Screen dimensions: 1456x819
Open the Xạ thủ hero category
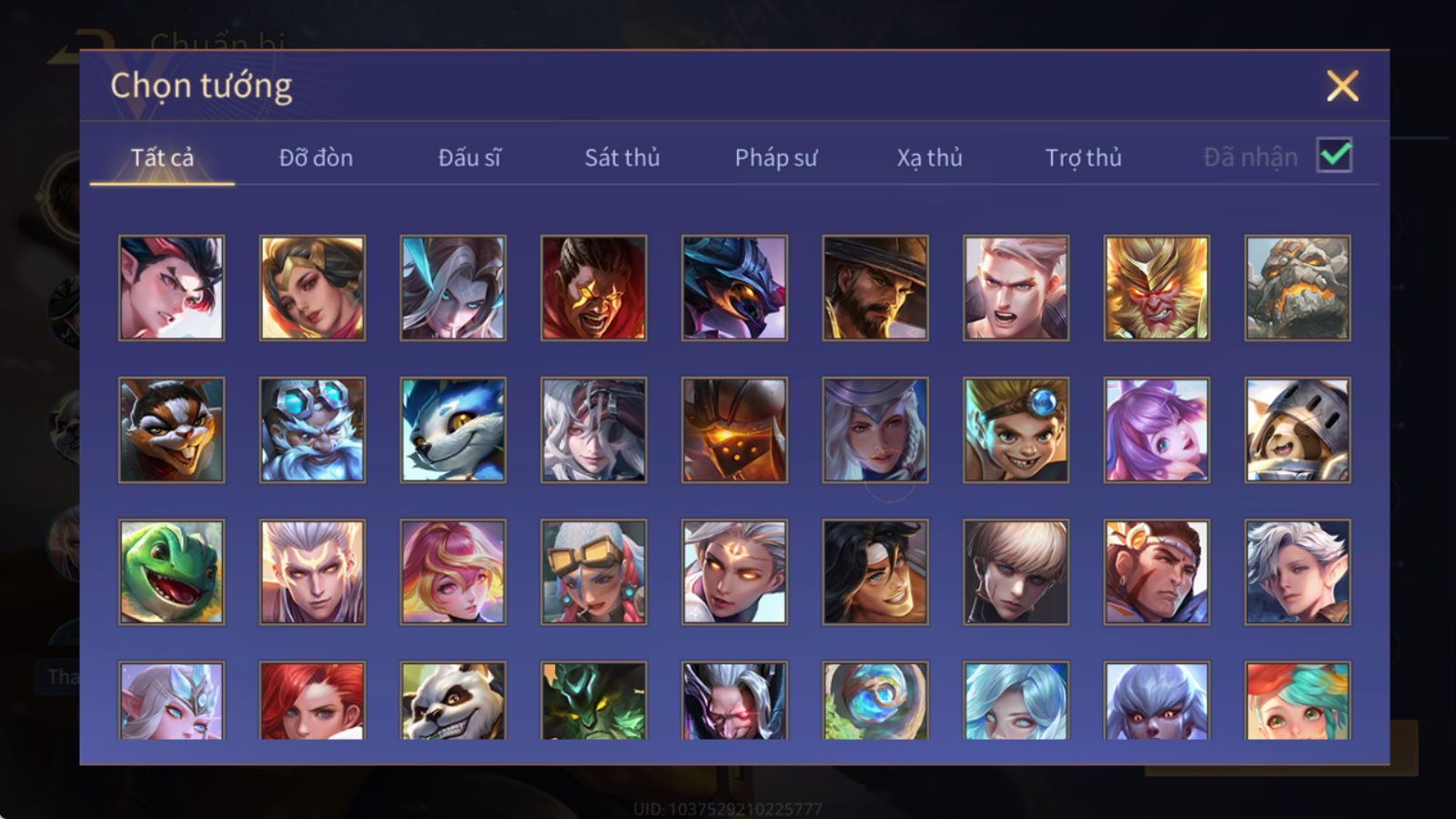(929, 157)
